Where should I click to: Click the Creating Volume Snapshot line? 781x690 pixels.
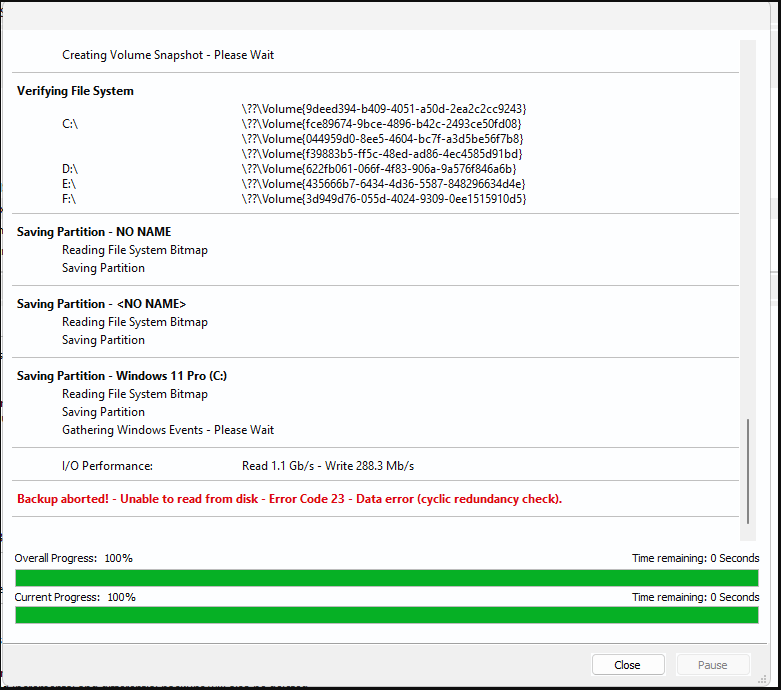[168, 55]
